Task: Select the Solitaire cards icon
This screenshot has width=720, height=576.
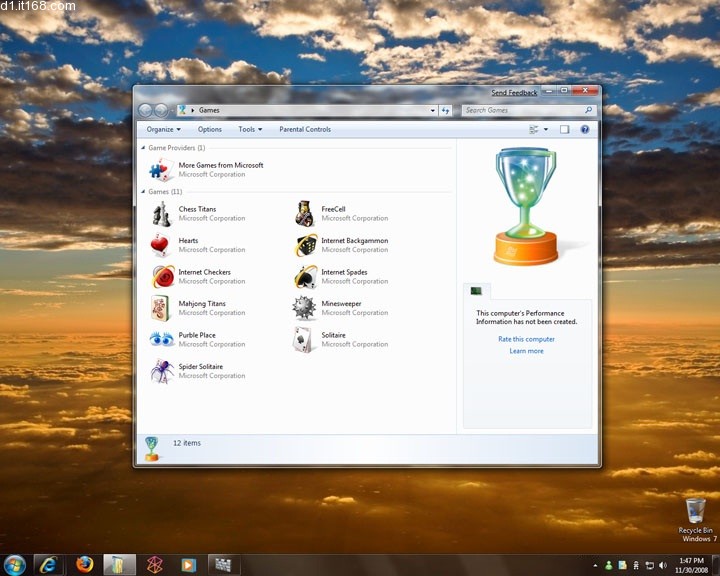Action: pyautogui.click(x=304, y=339)
